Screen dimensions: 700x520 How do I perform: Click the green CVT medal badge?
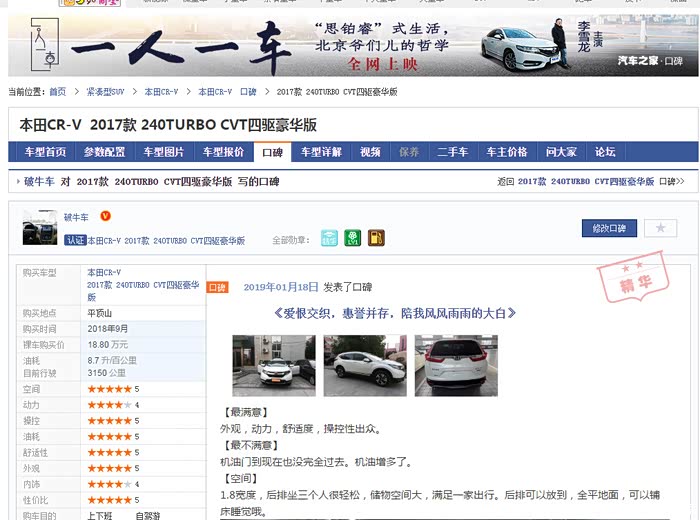tap(352, 238)
